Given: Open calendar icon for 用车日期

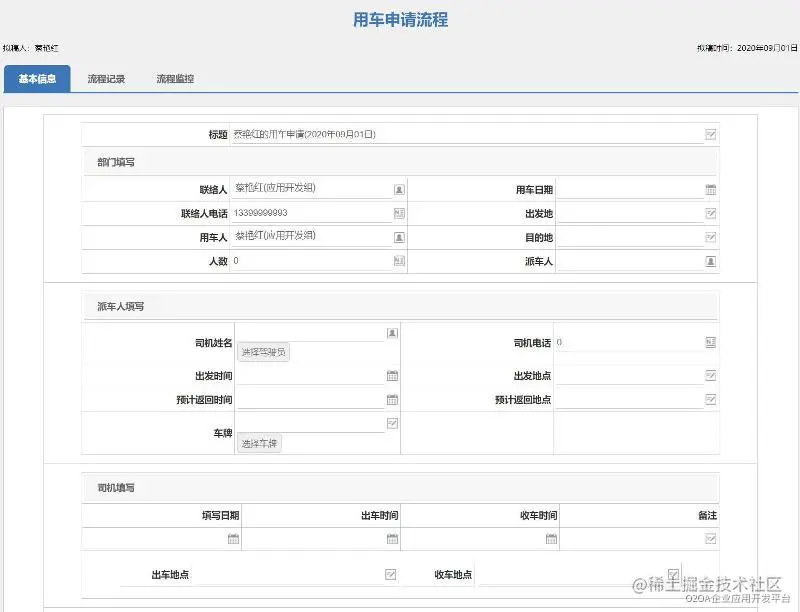Looking at the screenshot, I should pos(710,190).
